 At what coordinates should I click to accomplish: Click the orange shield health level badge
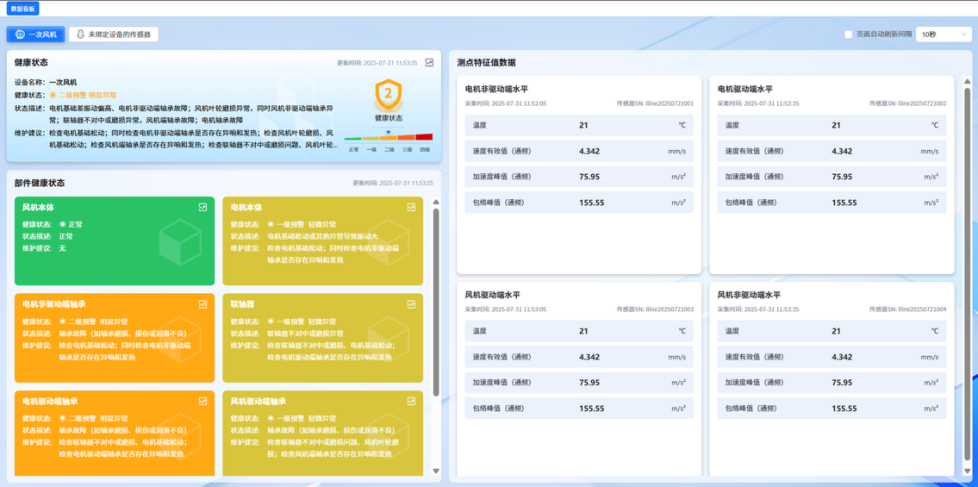(x=388, y=95)
